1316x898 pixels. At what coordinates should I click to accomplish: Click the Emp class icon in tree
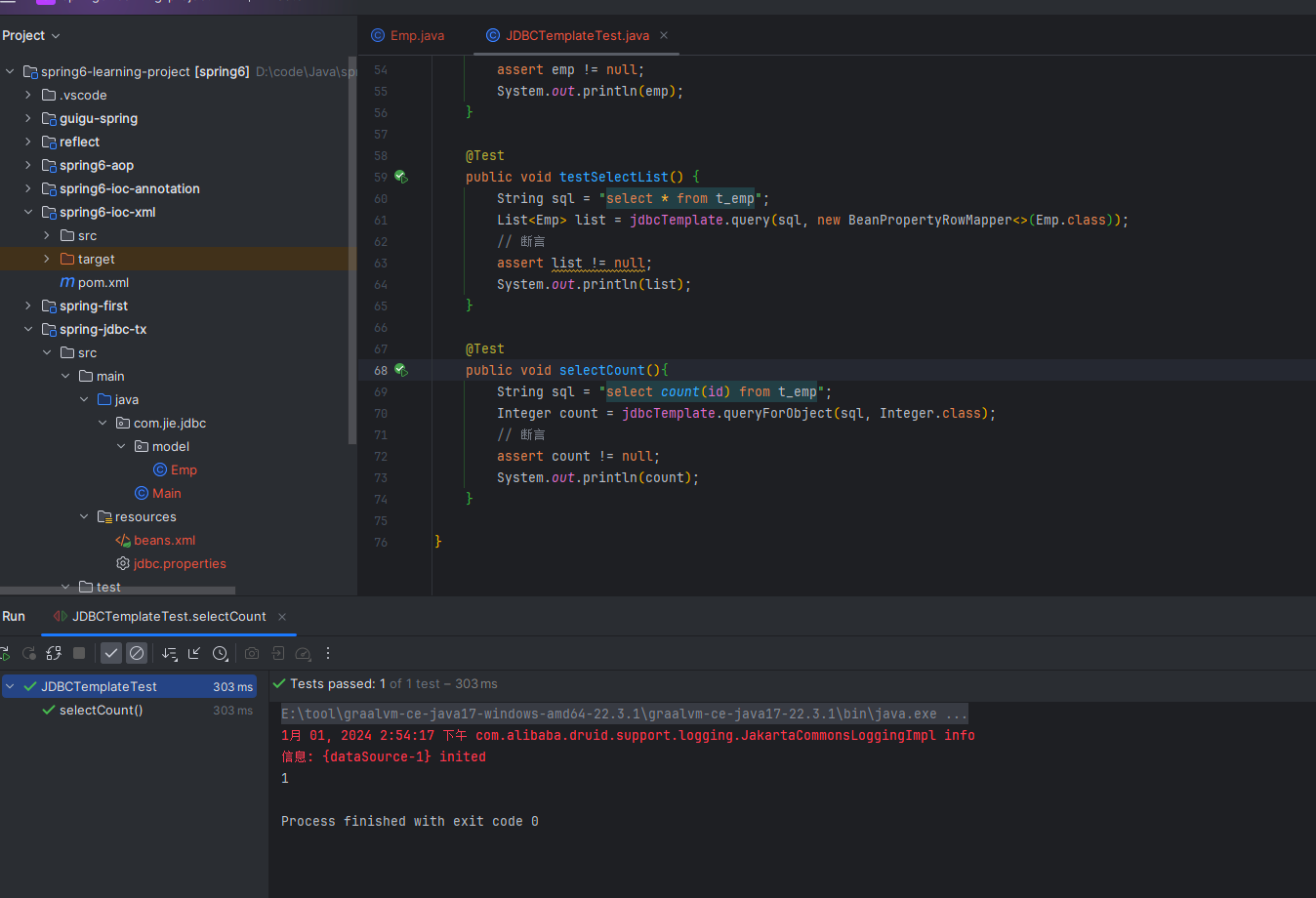[x=160, y=469]
